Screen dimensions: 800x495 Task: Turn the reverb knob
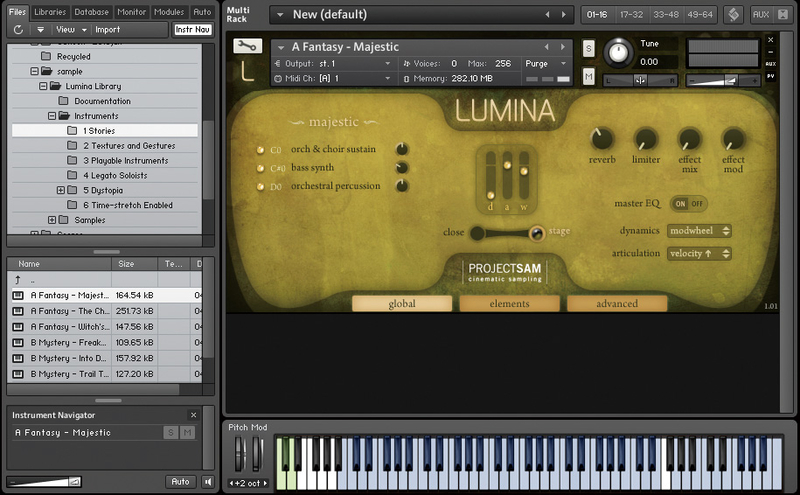point(602,139)
